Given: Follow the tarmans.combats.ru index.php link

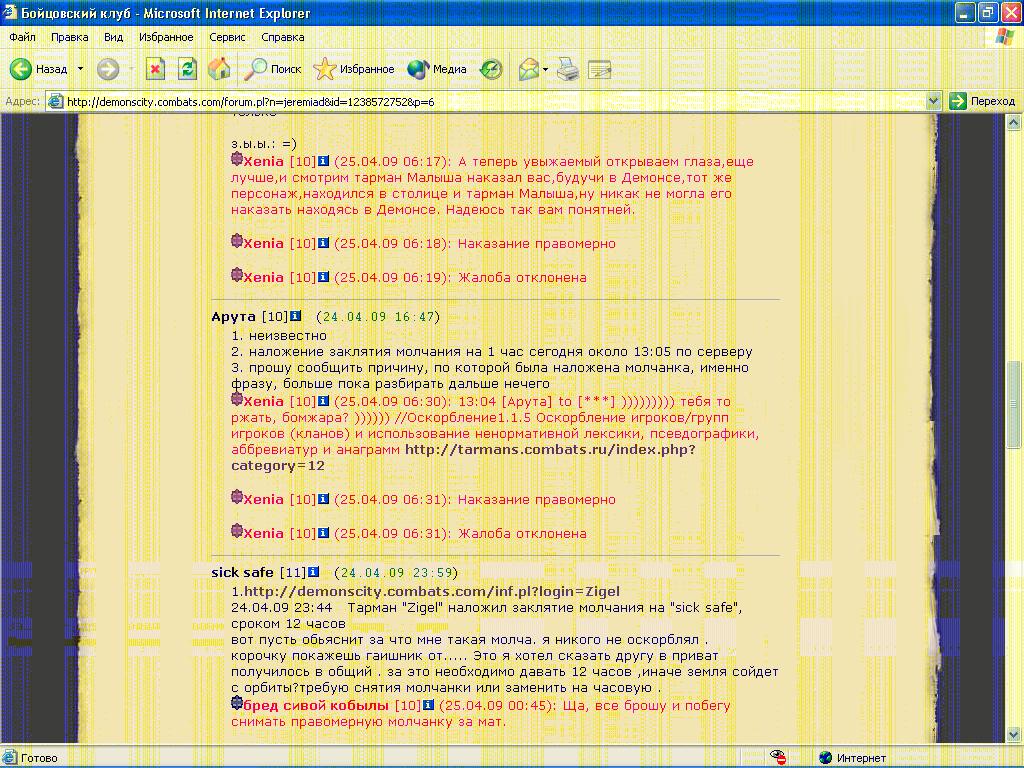Looking at the screenshot, I should 549,450.
